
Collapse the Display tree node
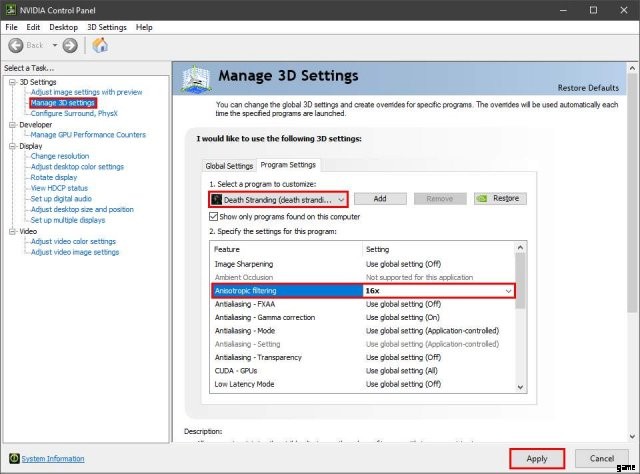[x=11, y=146]
